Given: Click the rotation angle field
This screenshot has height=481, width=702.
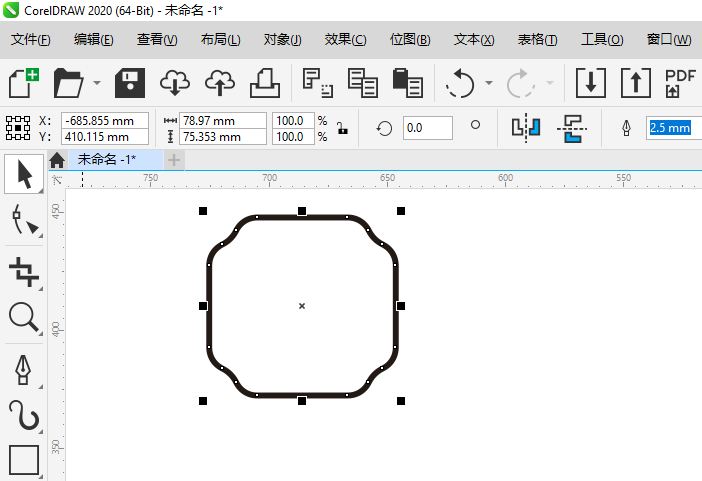Looking at the screenshot, I should [x=428, y=128].
